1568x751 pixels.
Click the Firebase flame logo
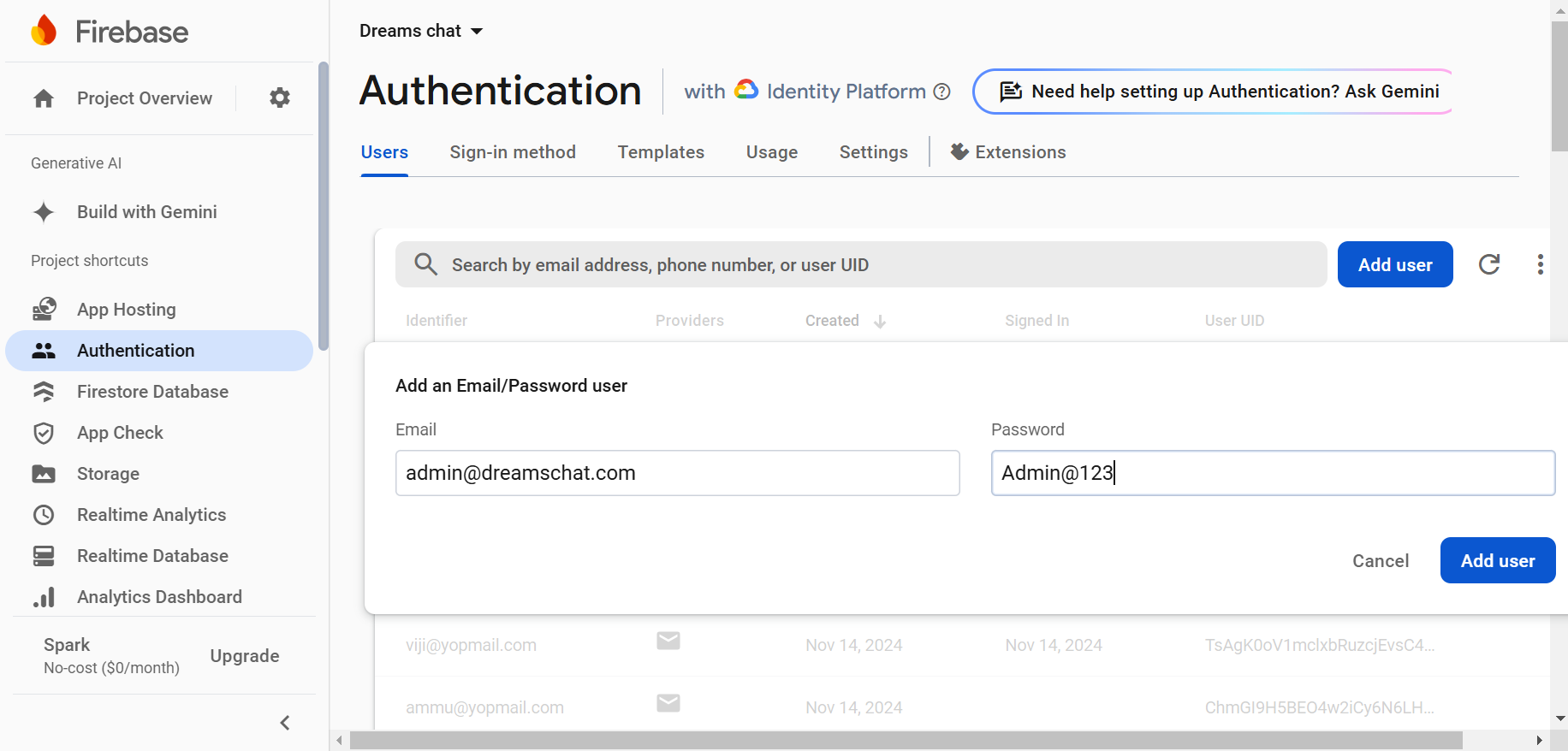44,31
